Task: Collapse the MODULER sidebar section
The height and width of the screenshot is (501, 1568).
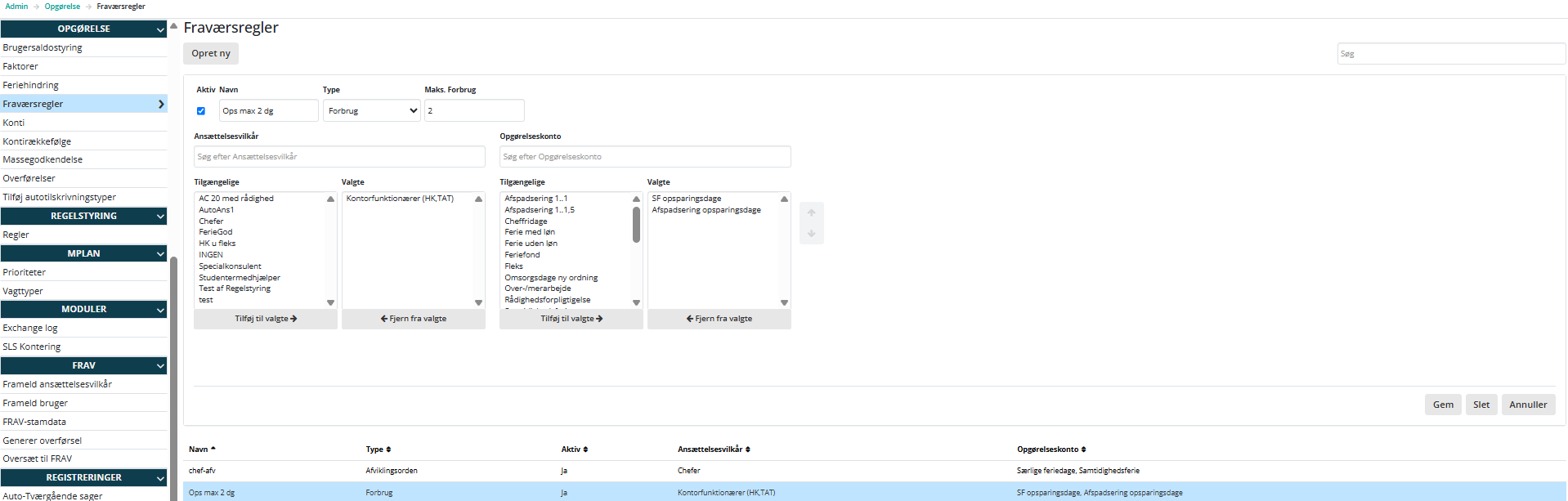Action: tap(160, 310)
